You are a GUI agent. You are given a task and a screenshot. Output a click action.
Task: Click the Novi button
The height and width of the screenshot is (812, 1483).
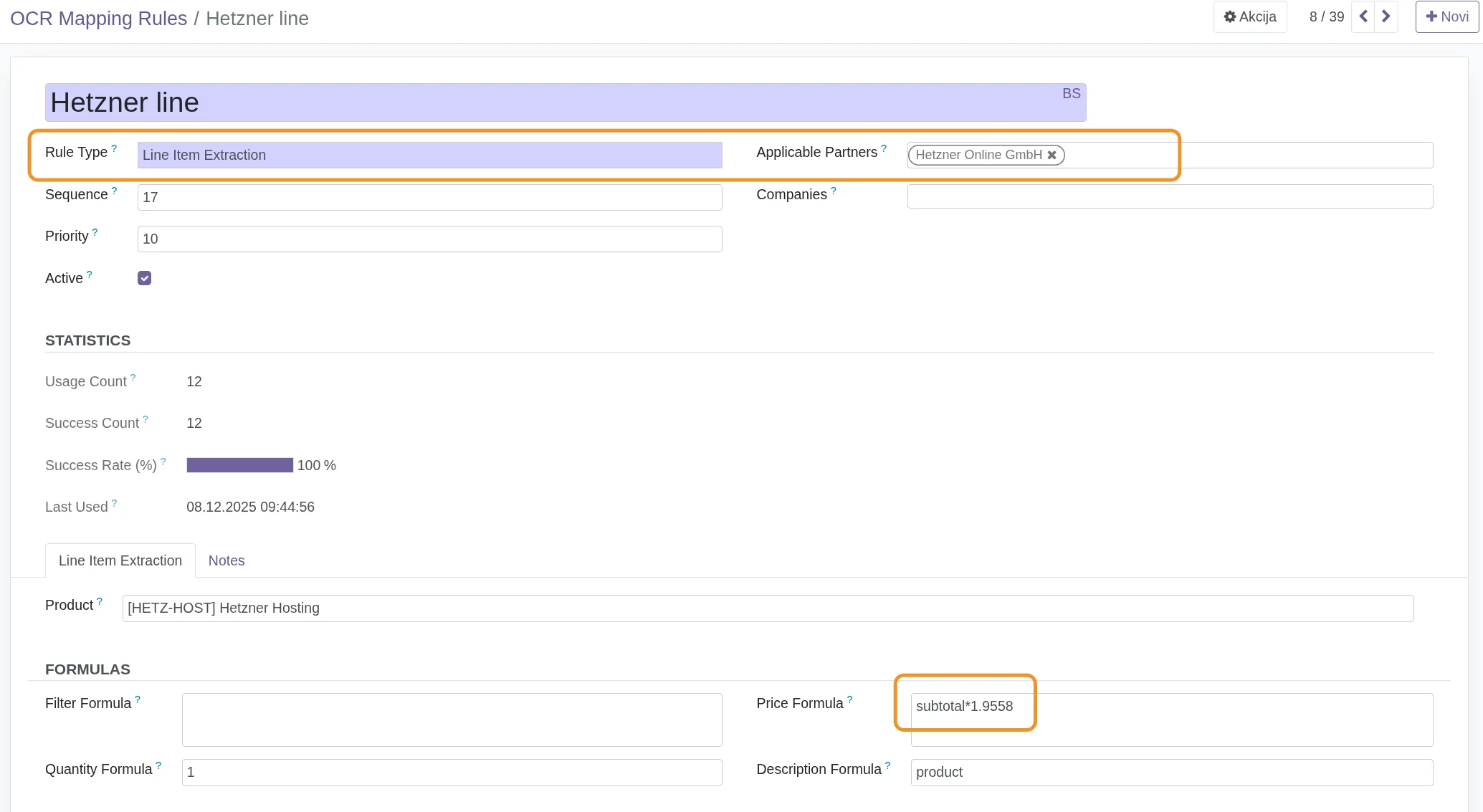pos(1446,16)
